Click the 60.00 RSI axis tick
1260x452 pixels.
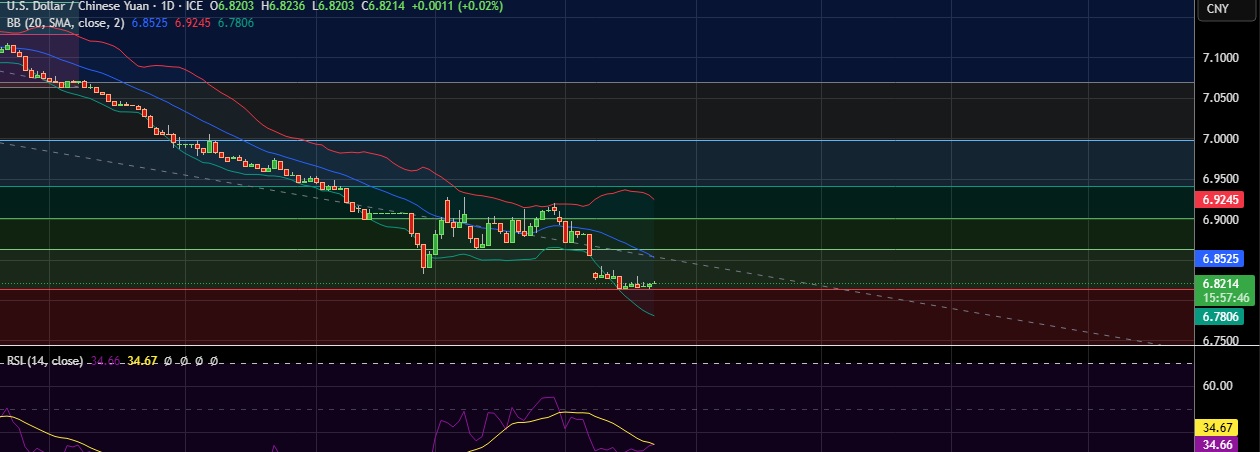pos(1219,385)
